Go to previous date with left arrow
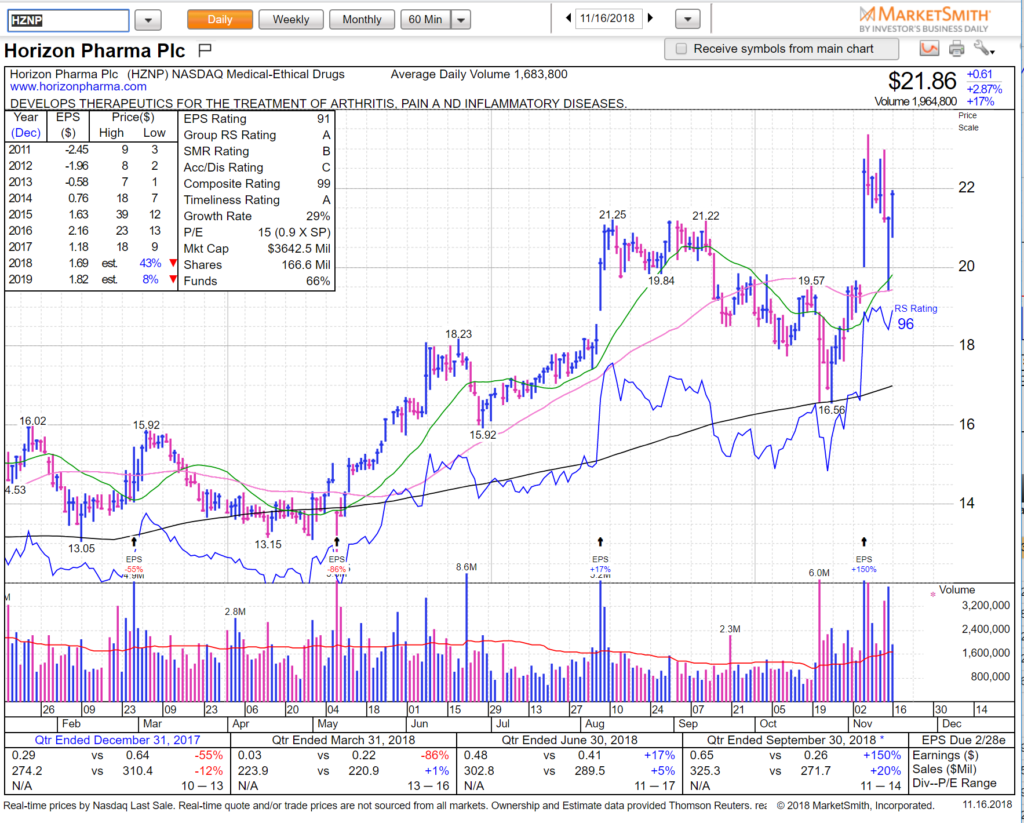This screenshot has height=823, width=1024. [x=569, y=18]
